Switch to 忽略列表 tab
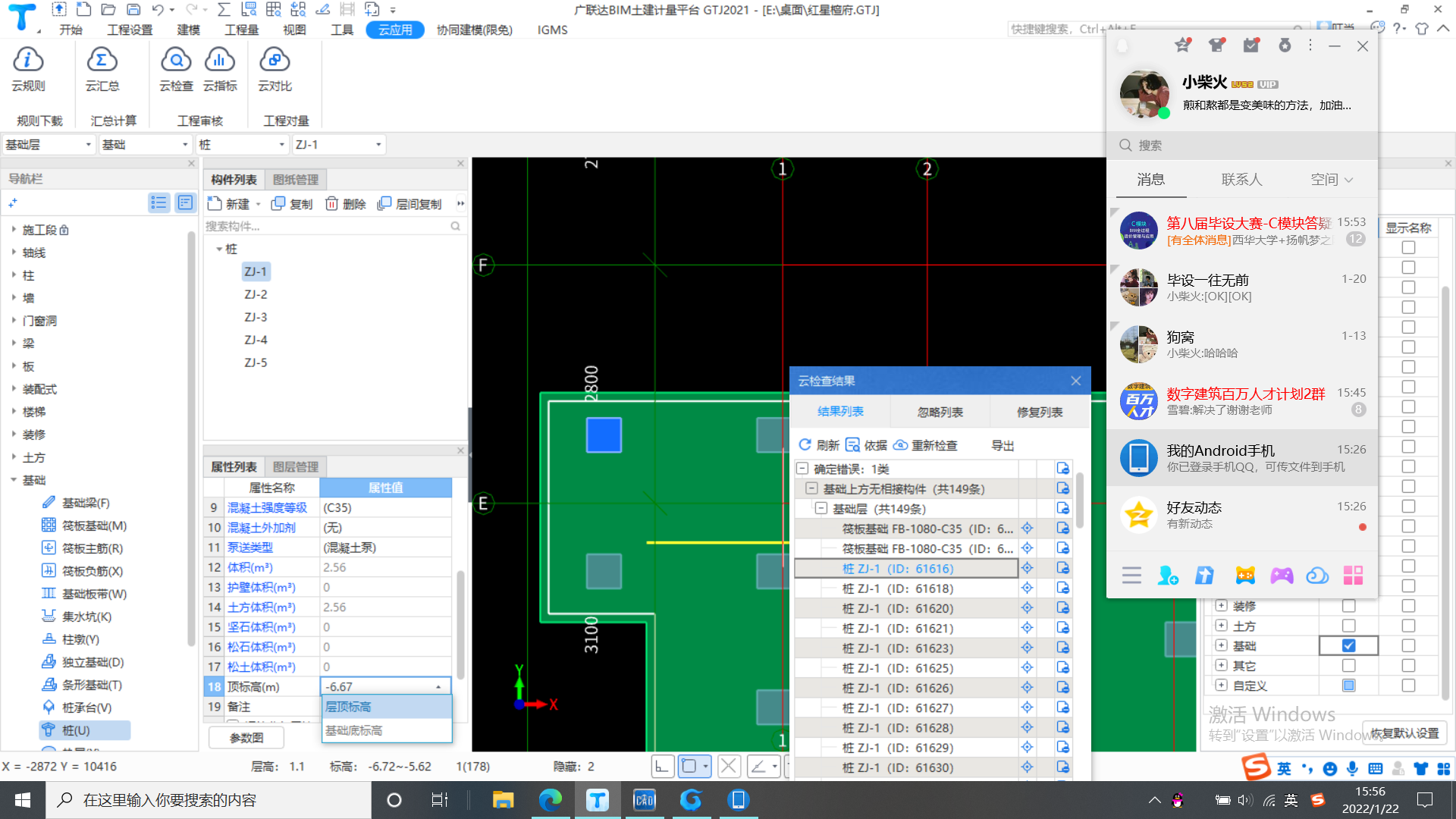This screenshot has width=1456, height=819. 940,412
